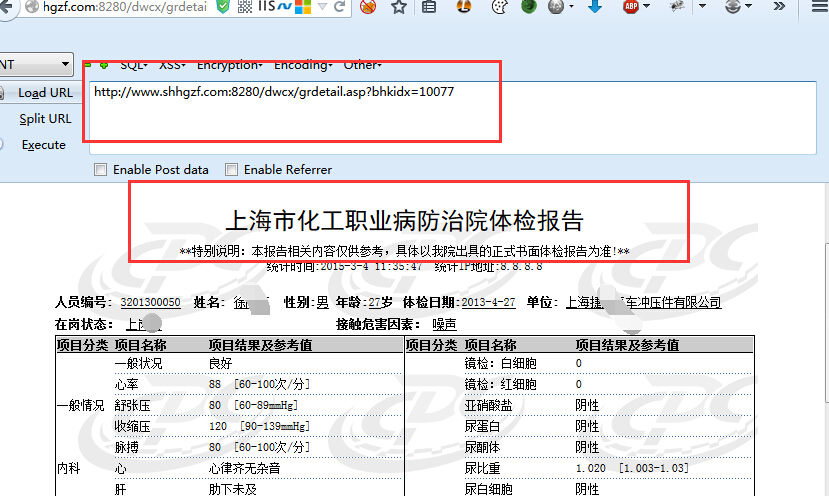Click the QR code icon in address bar
The image size is (829, 496).
[245, 6]
